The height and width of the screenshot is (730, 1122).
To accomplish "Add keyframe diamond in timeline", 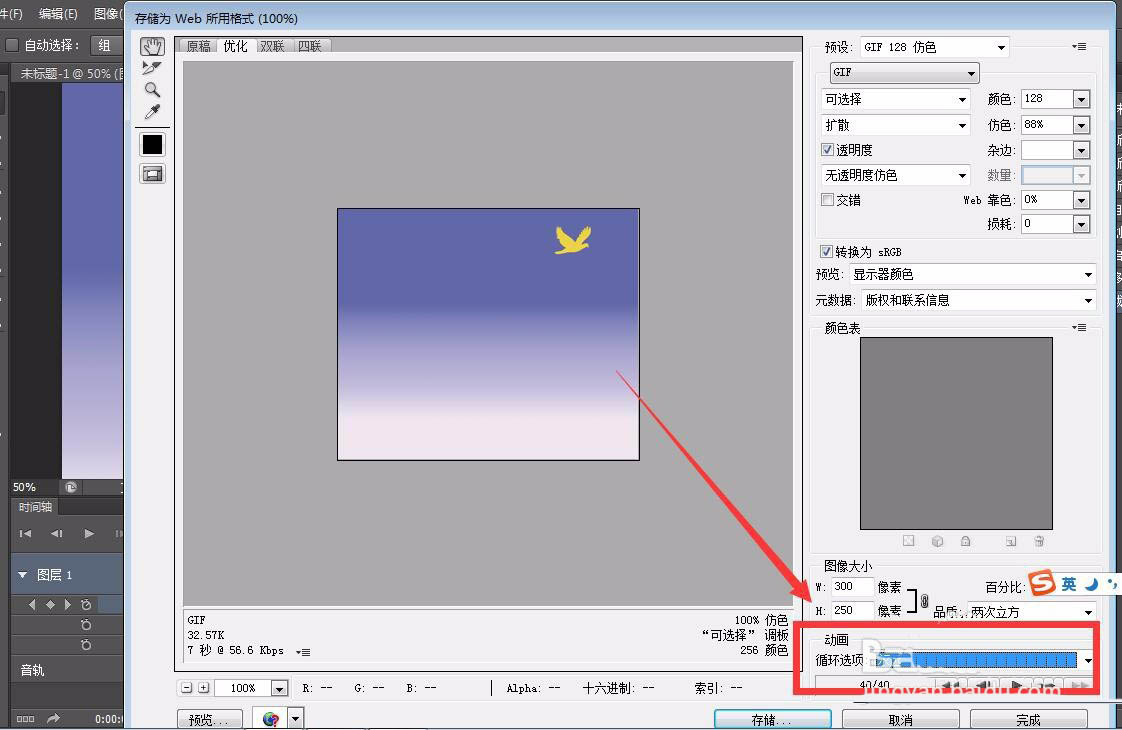I will coord(50,605).
